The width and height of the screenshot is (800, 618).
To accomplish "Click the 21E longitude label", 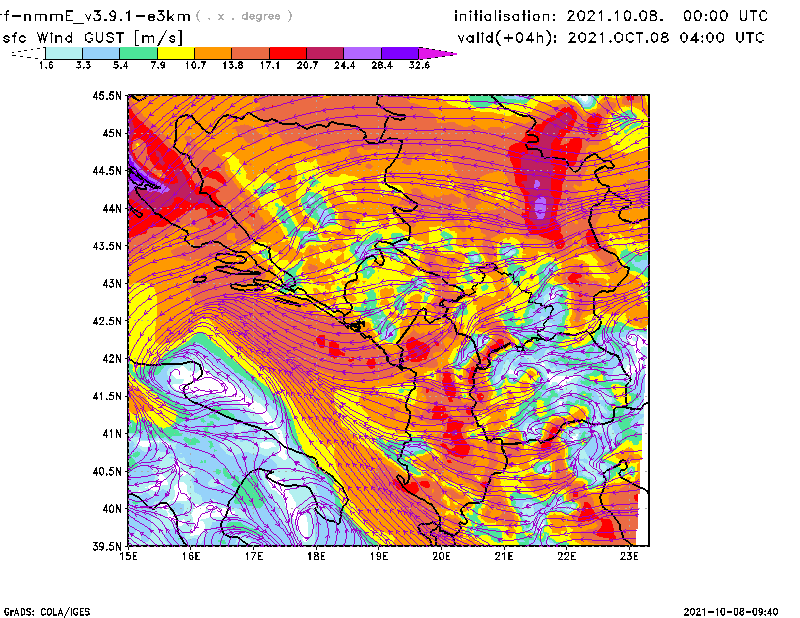I will click(504, 557).
